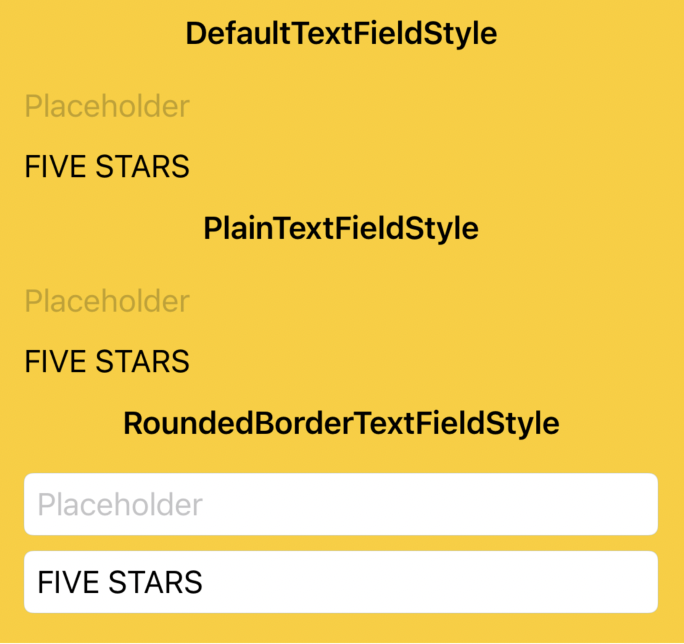Screen dimensions: 684x644
Task: Click the PlainTextFieldStyle heading
Action: tap(341, 229)
